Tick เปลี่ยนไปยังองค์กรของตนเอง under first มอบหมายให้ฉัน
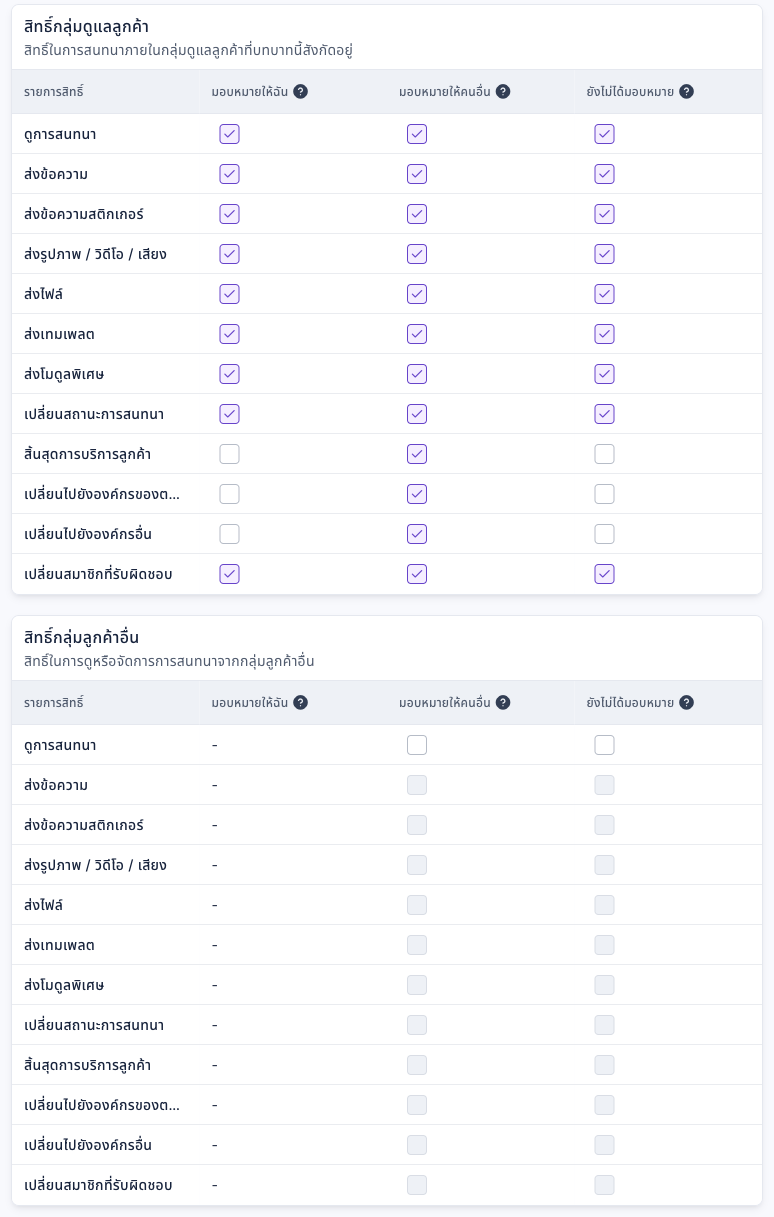This screenshot has height=1217, width=774. pyautogui.click(x=230, y=494)
